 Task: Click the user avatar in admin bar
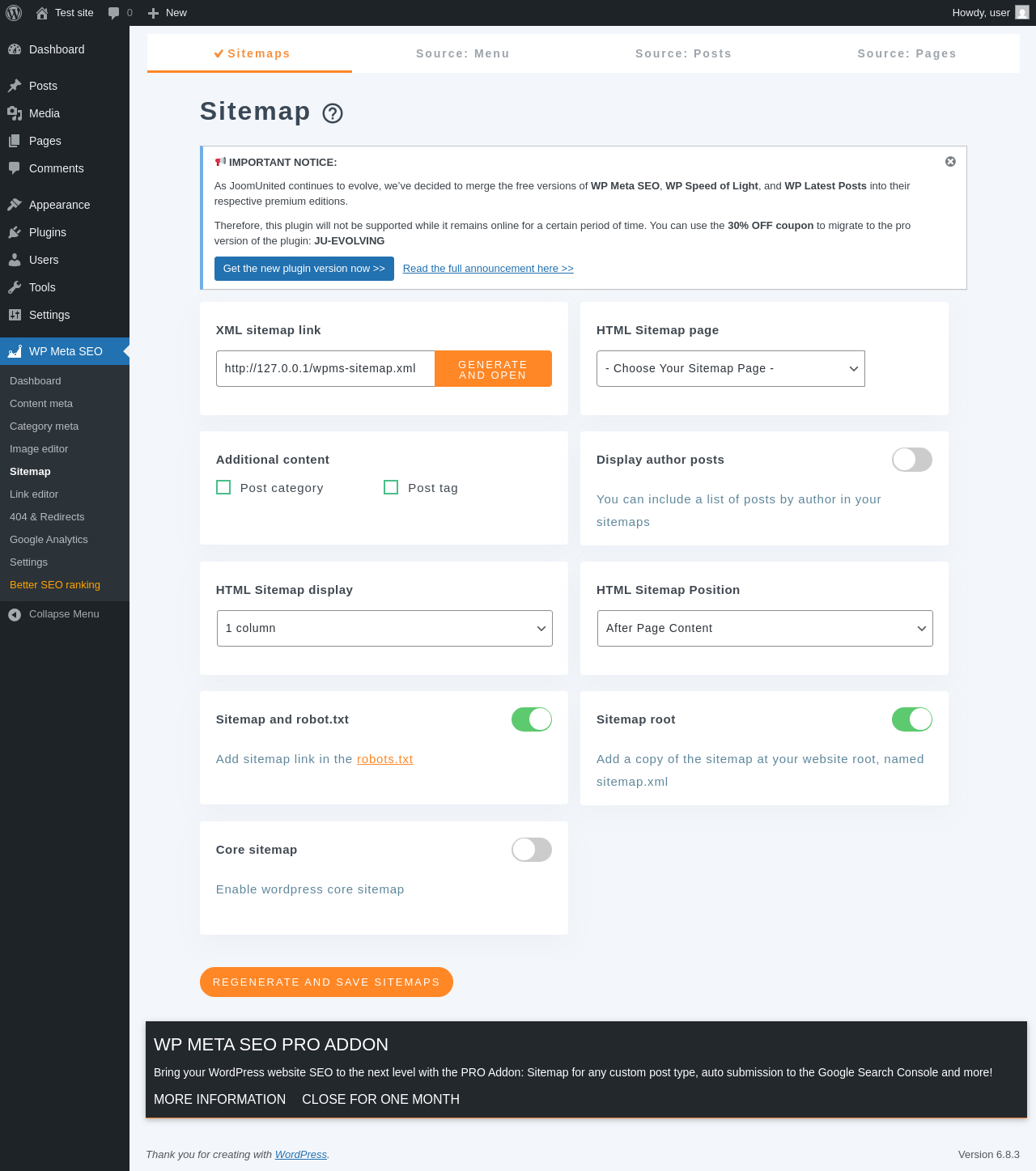1022,13
